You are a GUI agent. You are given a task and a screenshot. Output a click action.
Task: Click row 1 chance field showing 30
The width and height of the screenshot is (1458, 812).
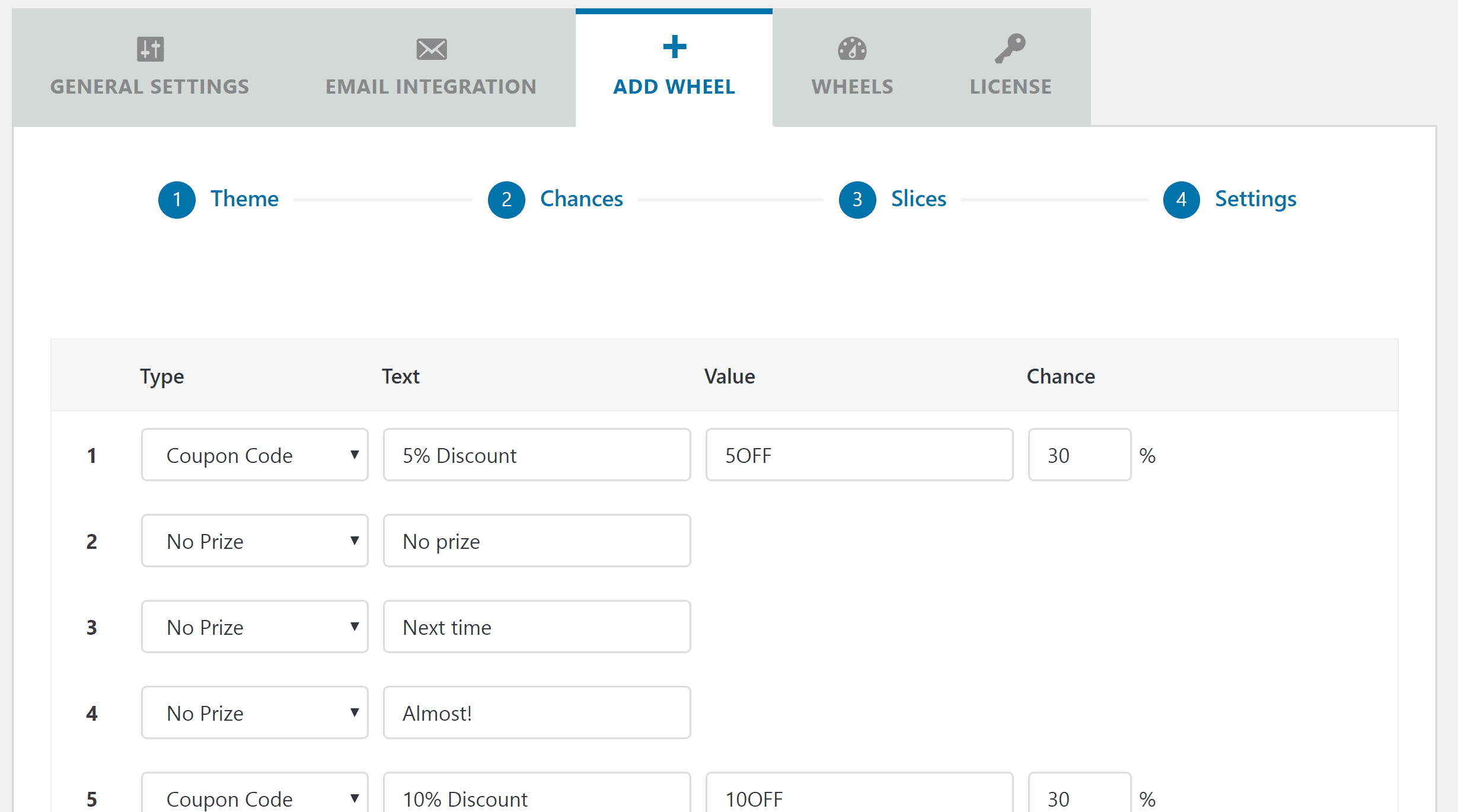(1079, 455)
